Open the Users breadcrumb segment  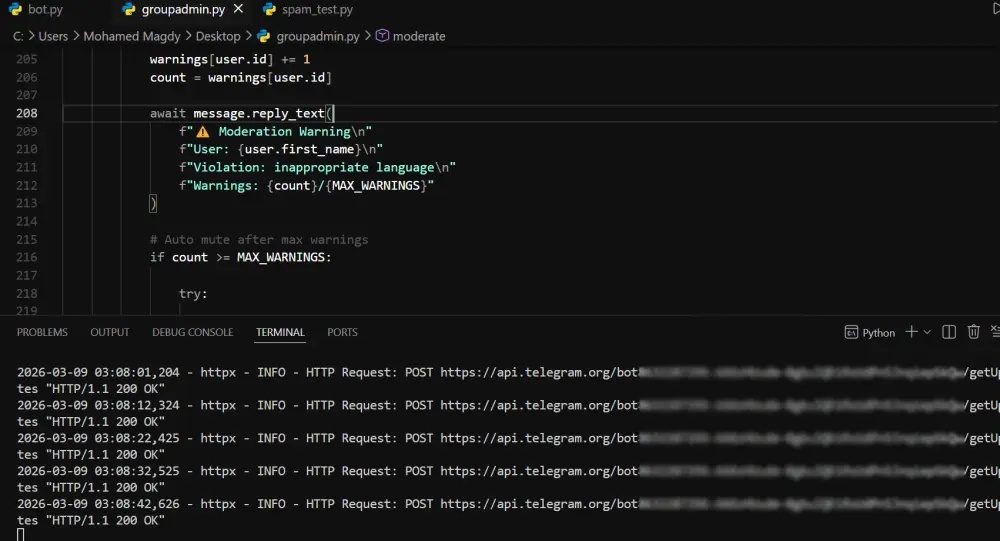[53, 36]
